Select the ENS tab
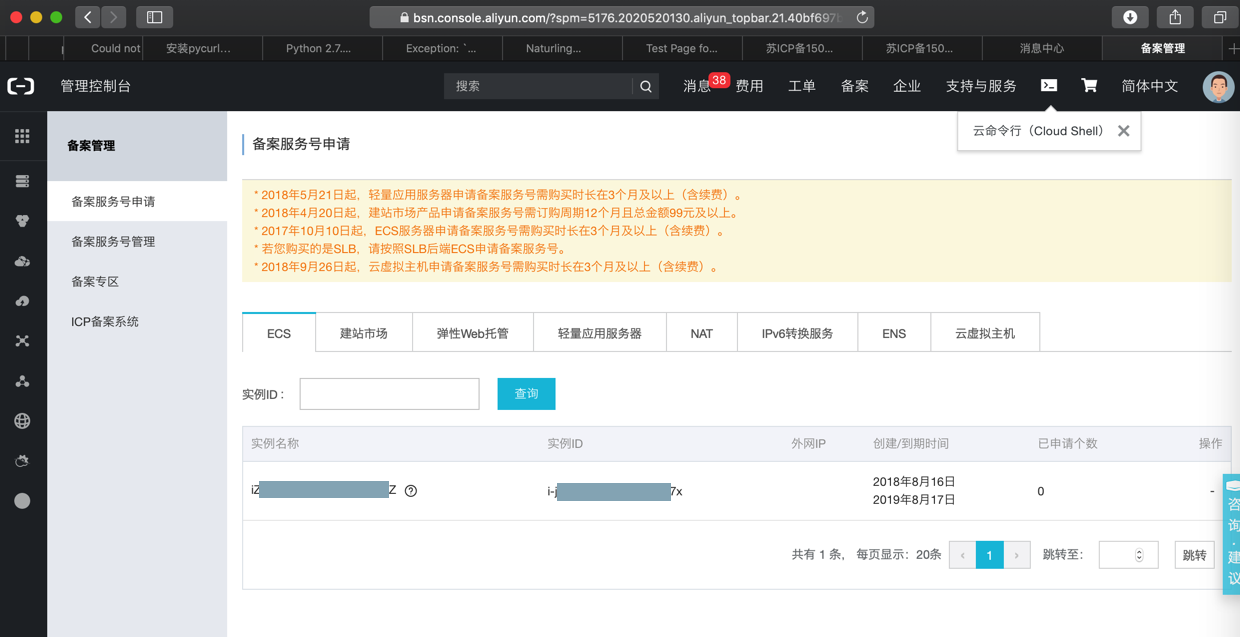This screenshot has width=1240, height=637. [894, 333]
